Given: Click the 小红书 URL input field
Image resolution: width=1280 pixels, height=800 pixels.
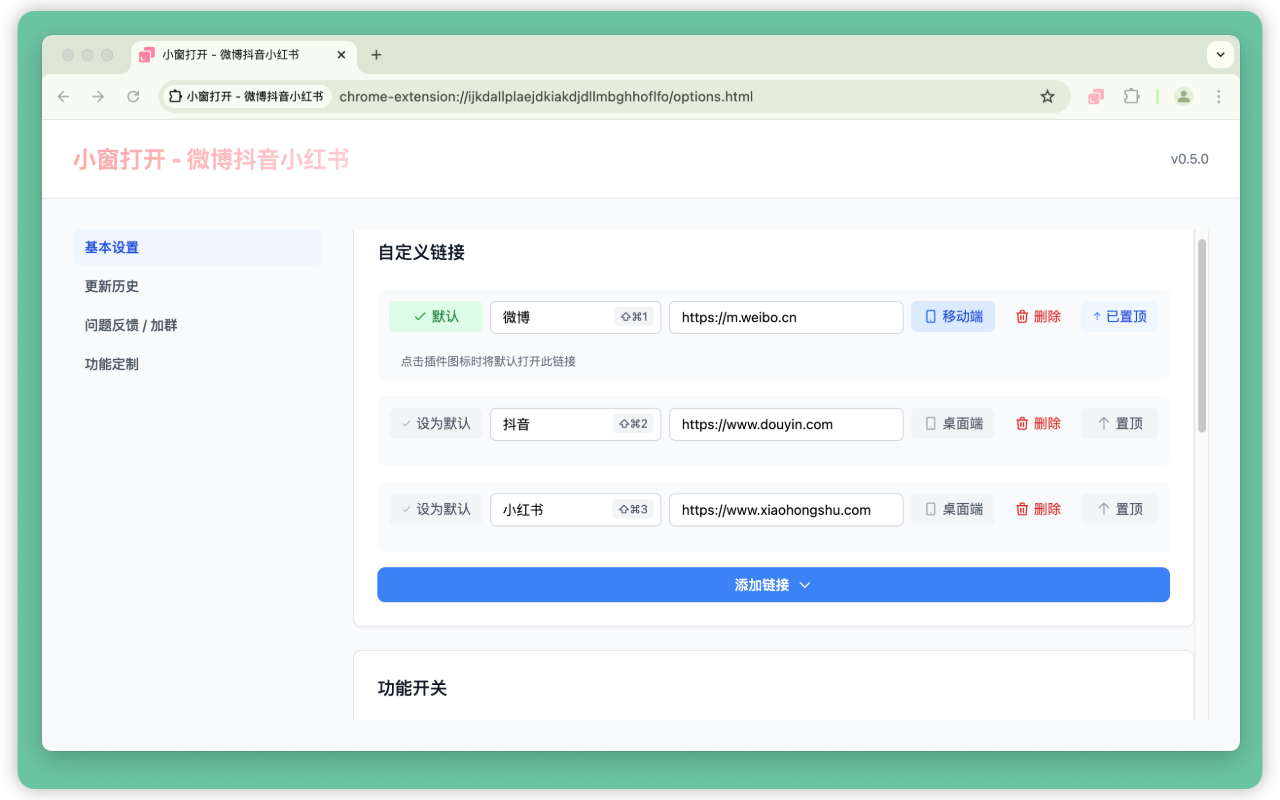Looking at the screenshot, I should click(786, 509).
